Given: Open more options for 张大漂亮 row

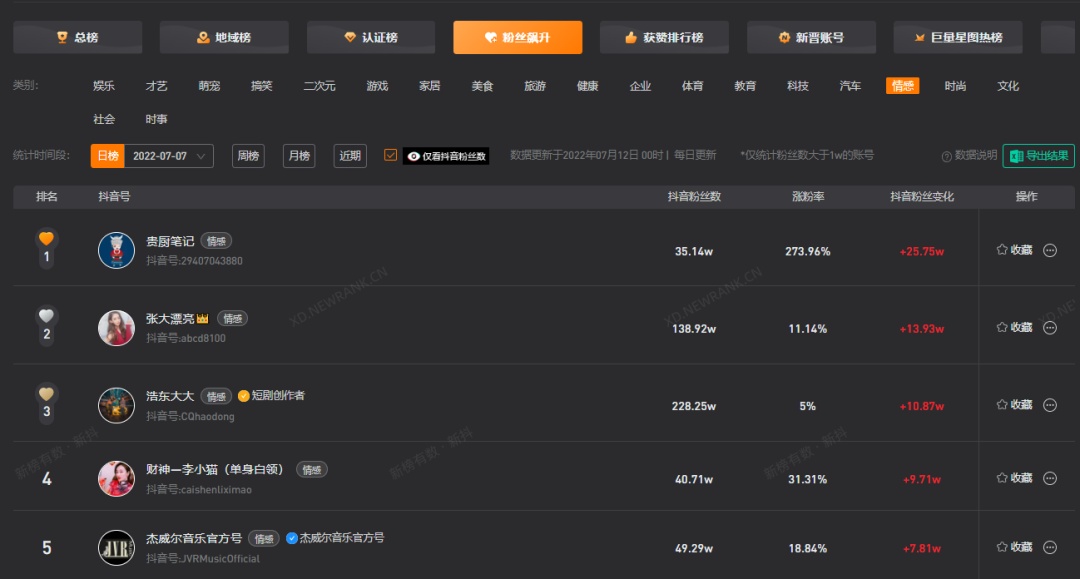Looking at the screenshot, I should (1050, 328).
